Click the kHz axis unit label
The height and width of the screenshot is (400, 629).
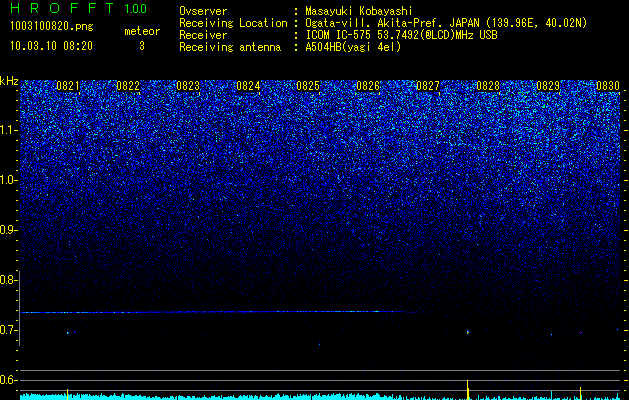coord(9,81)
